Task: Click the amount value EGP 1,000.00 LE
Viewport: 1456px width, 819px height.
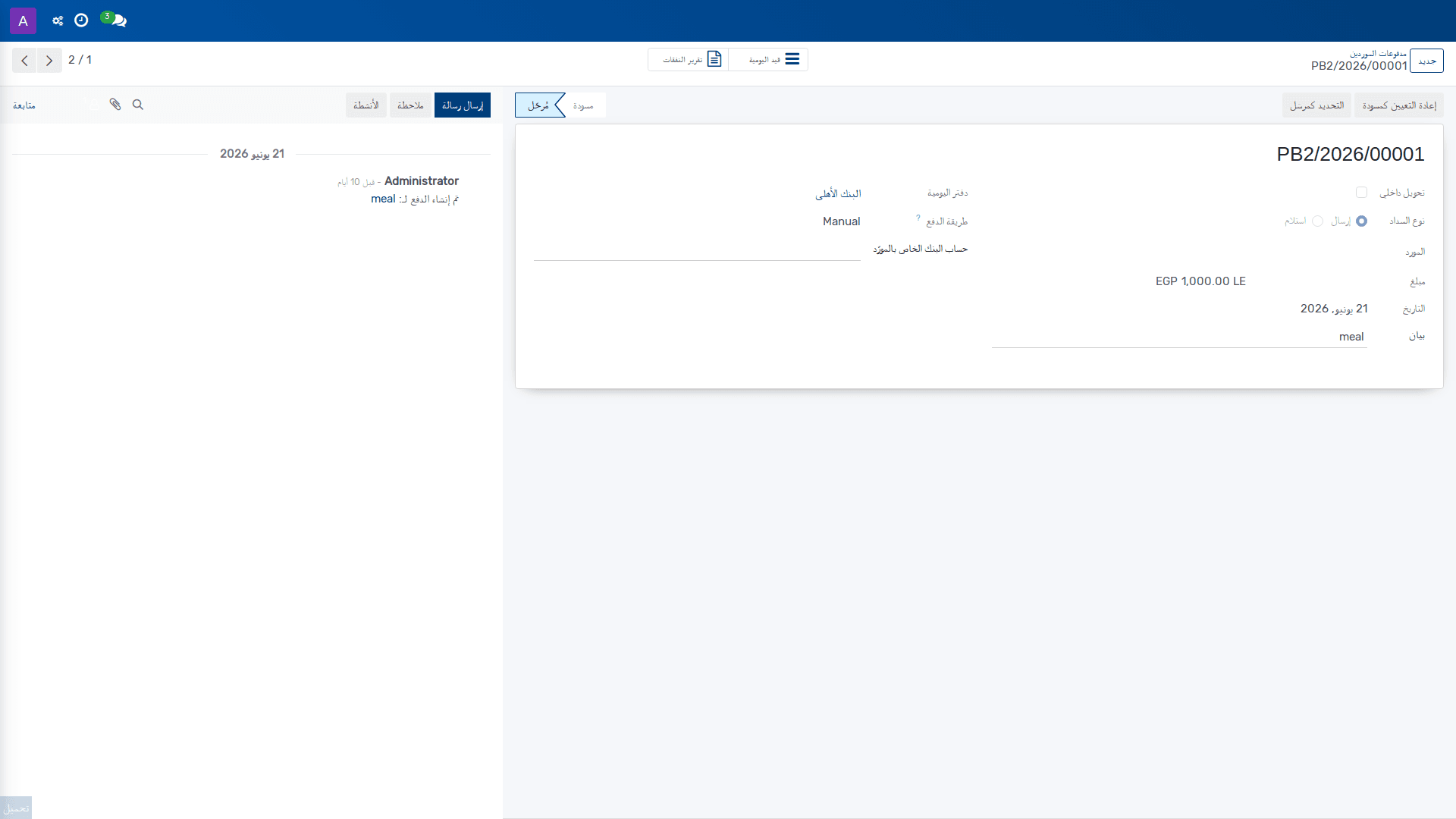Action: click(1200, 281)
